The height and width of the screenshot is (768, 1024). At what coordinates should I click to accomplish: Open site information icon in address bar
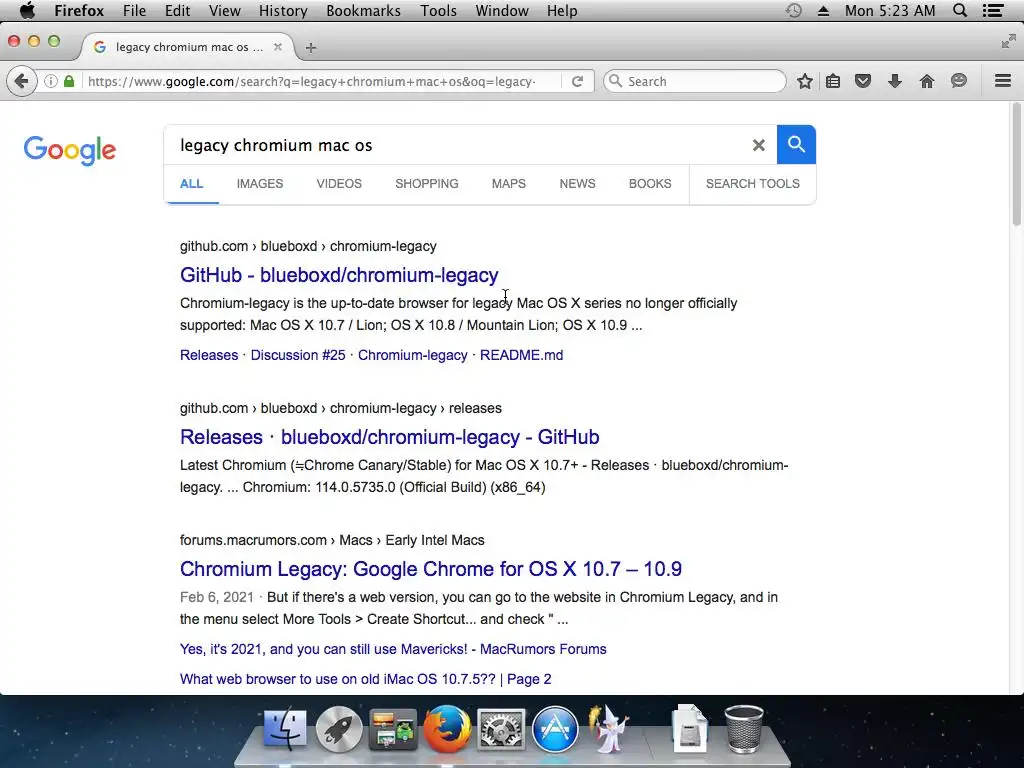[x=50, y=82]
